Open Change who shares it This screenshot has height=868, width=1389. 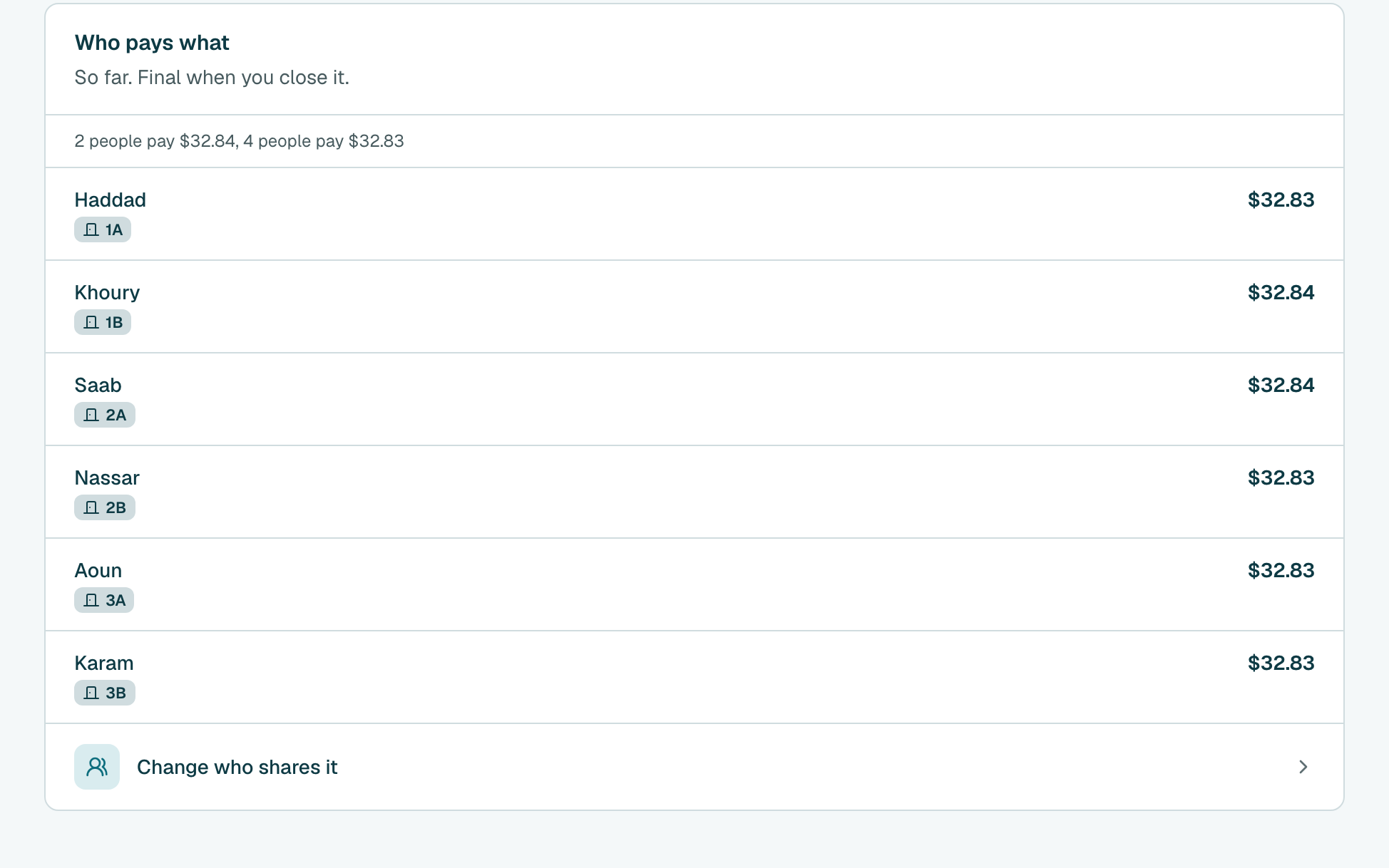[694, 767]
